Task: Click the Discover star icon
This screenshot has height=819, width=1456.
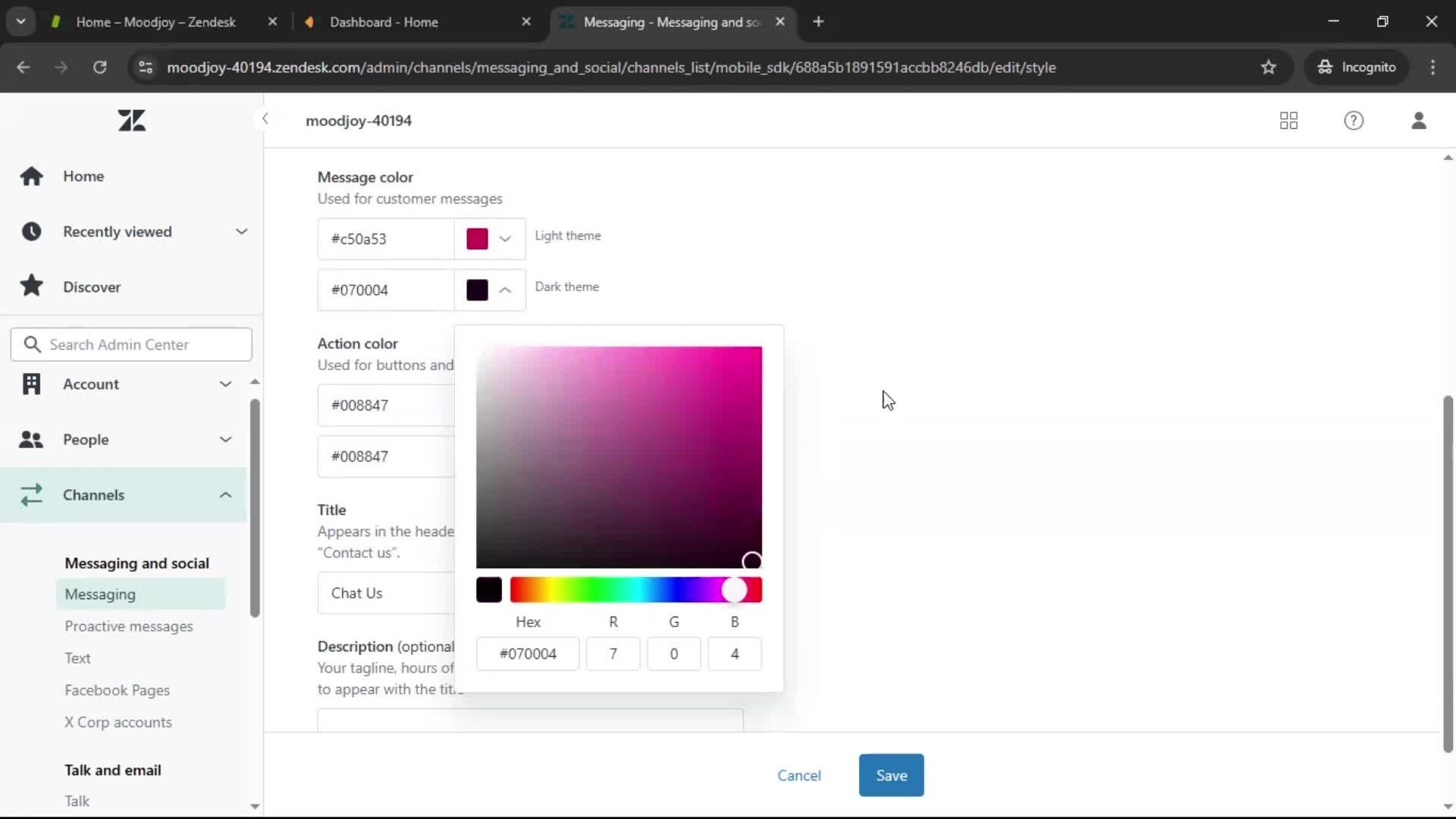Action: (31, 286)
